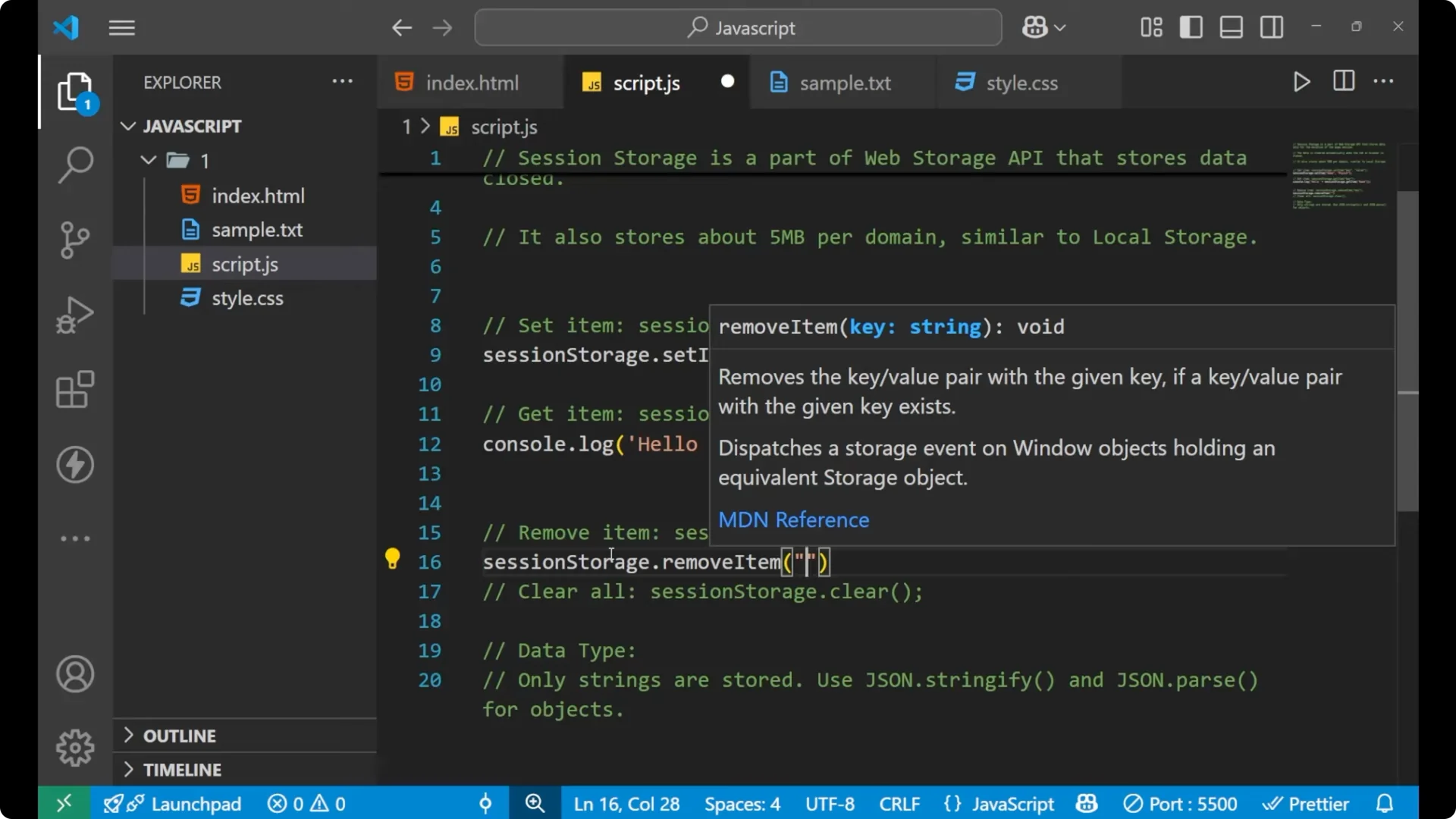Click the Run script play button
This screenshot has width=1456, height=819.
pos(1301,82)
